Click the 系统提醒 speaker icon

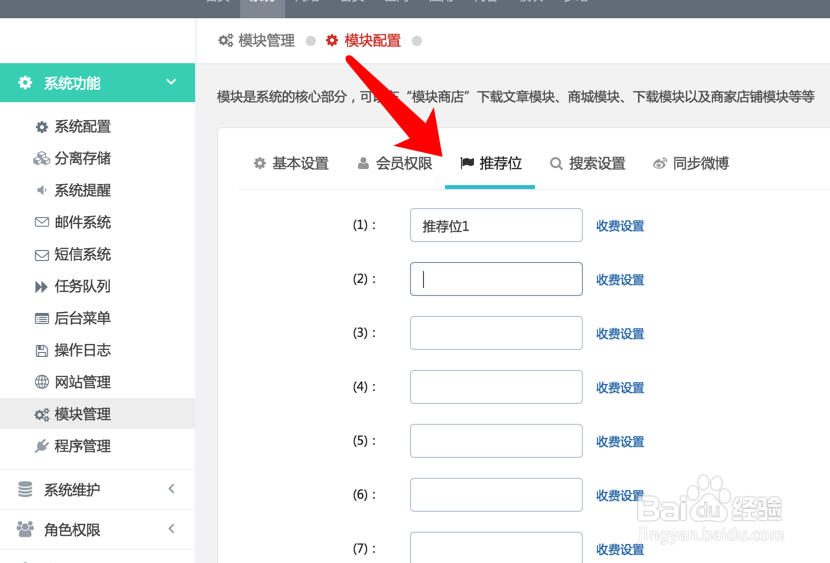pos(42,190)
